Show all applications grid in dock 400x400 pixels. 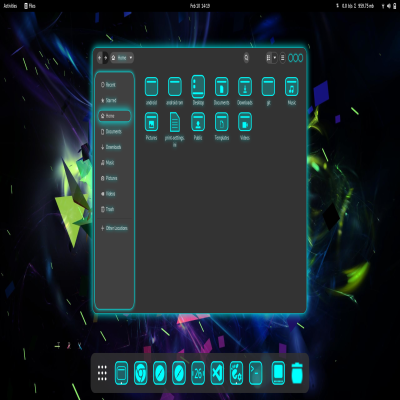[x=102, y=373]
